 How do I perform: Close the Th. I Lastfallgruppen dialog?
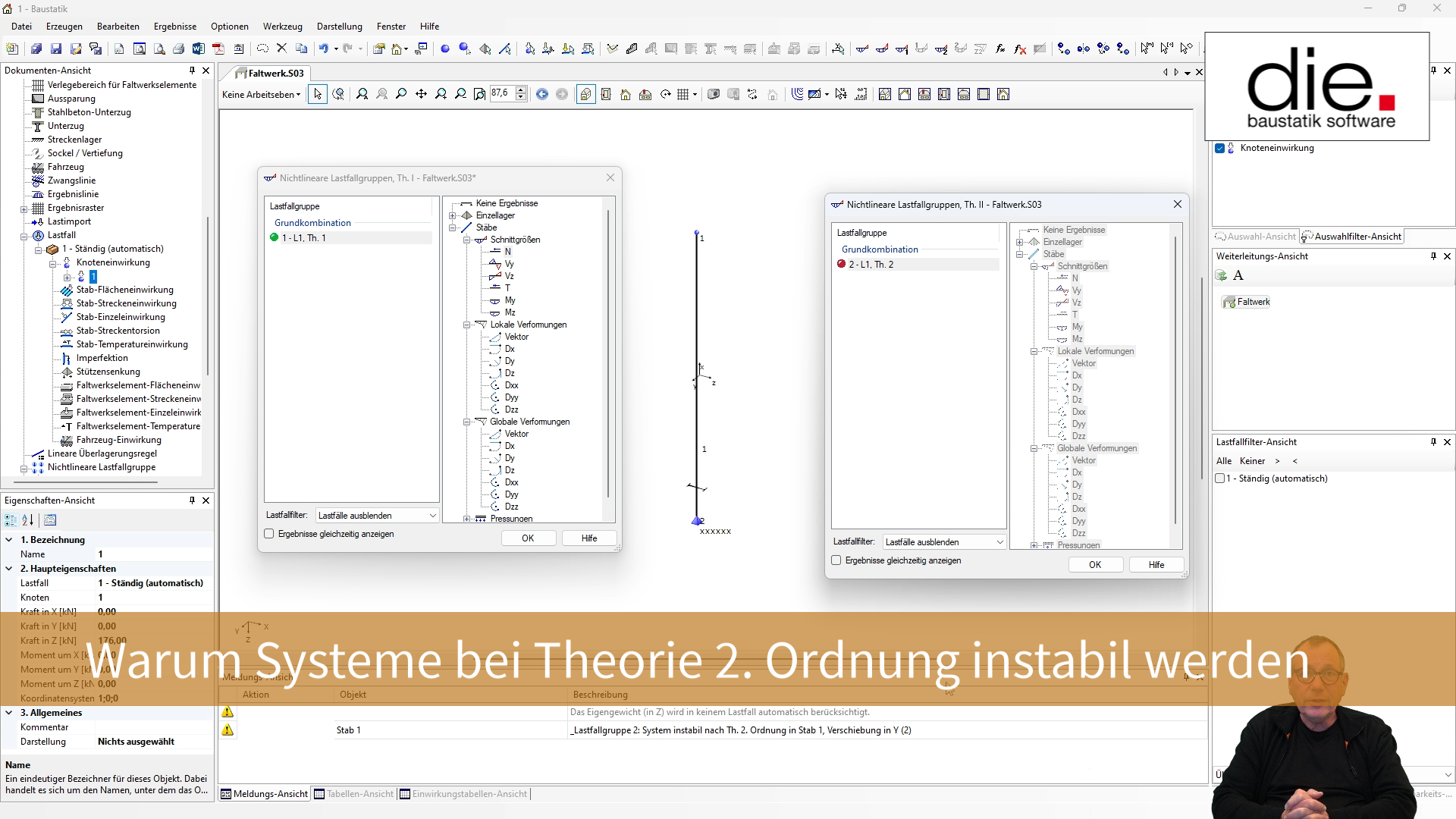tap(610, 177)
